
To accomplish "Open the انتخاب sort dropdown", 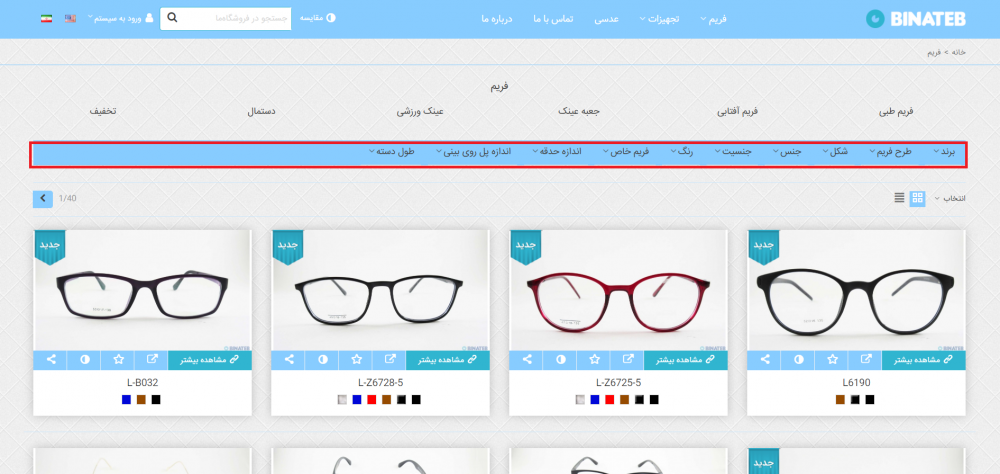I will pos(950,198).
